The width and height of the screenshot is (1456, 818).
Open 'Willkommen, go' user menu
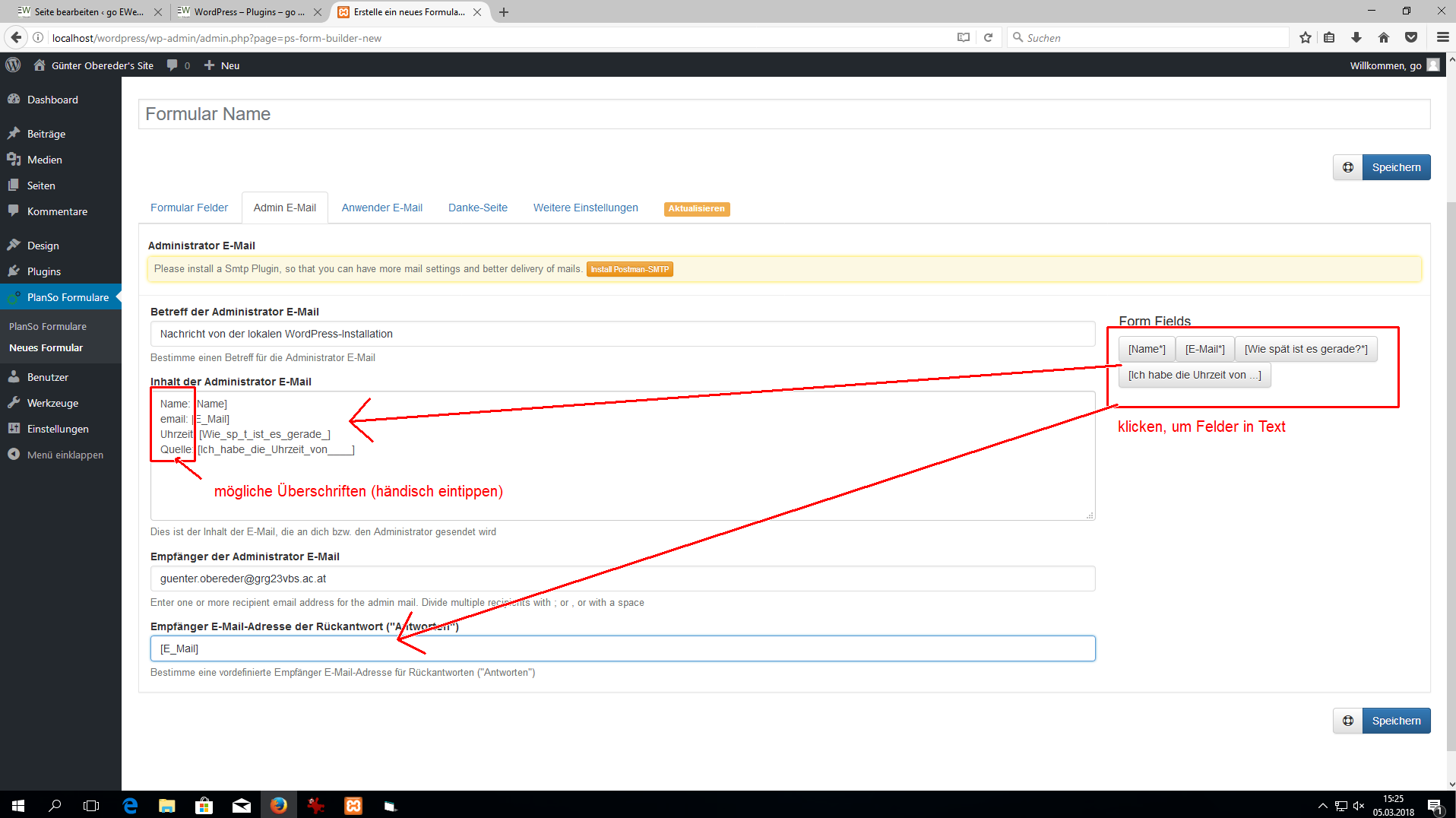coord(1394,65)
